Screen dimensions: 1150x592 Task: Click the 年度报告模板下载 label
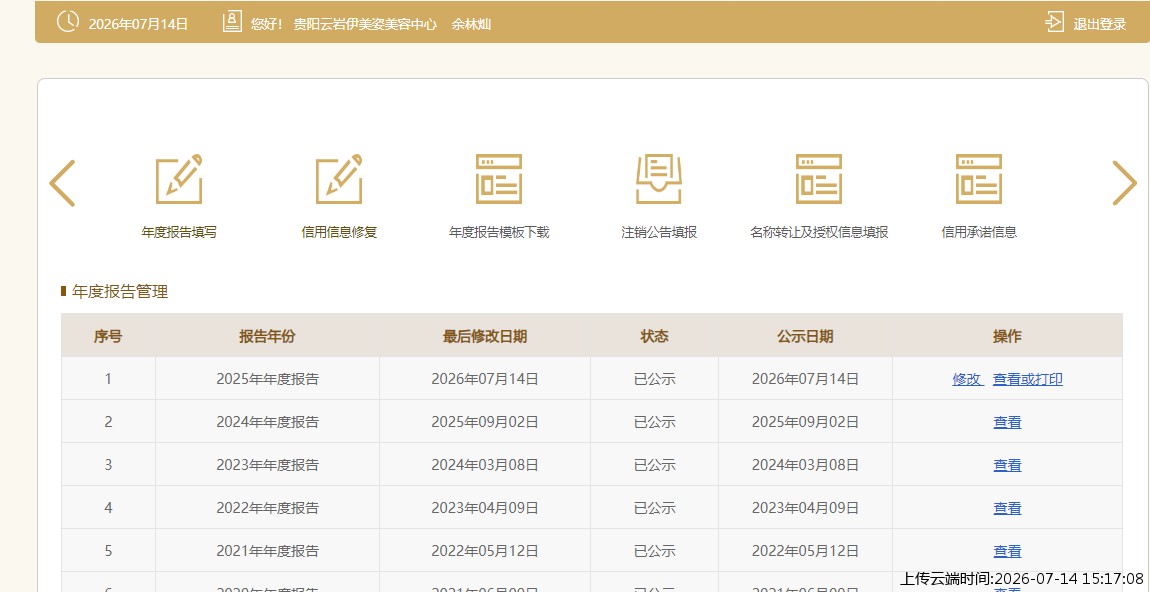point(499,233)
